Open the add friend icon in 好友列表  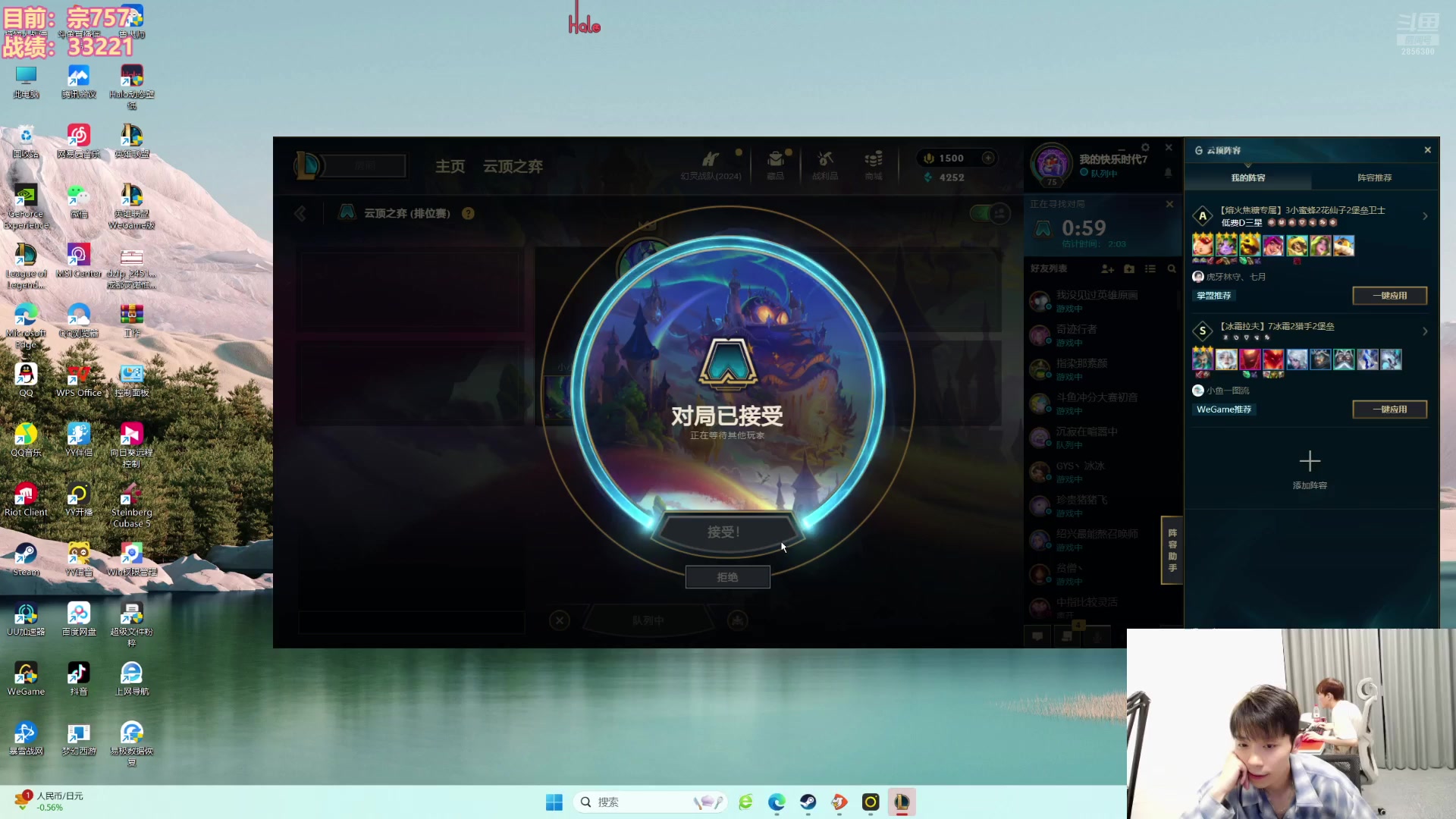(1107, 268)
